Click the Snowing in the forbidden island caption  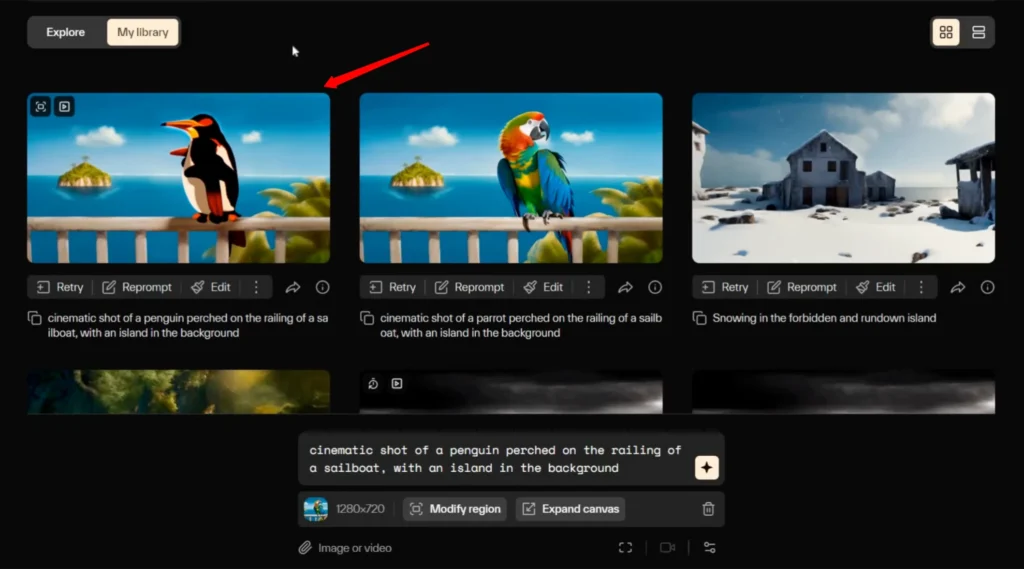(824, 318)
